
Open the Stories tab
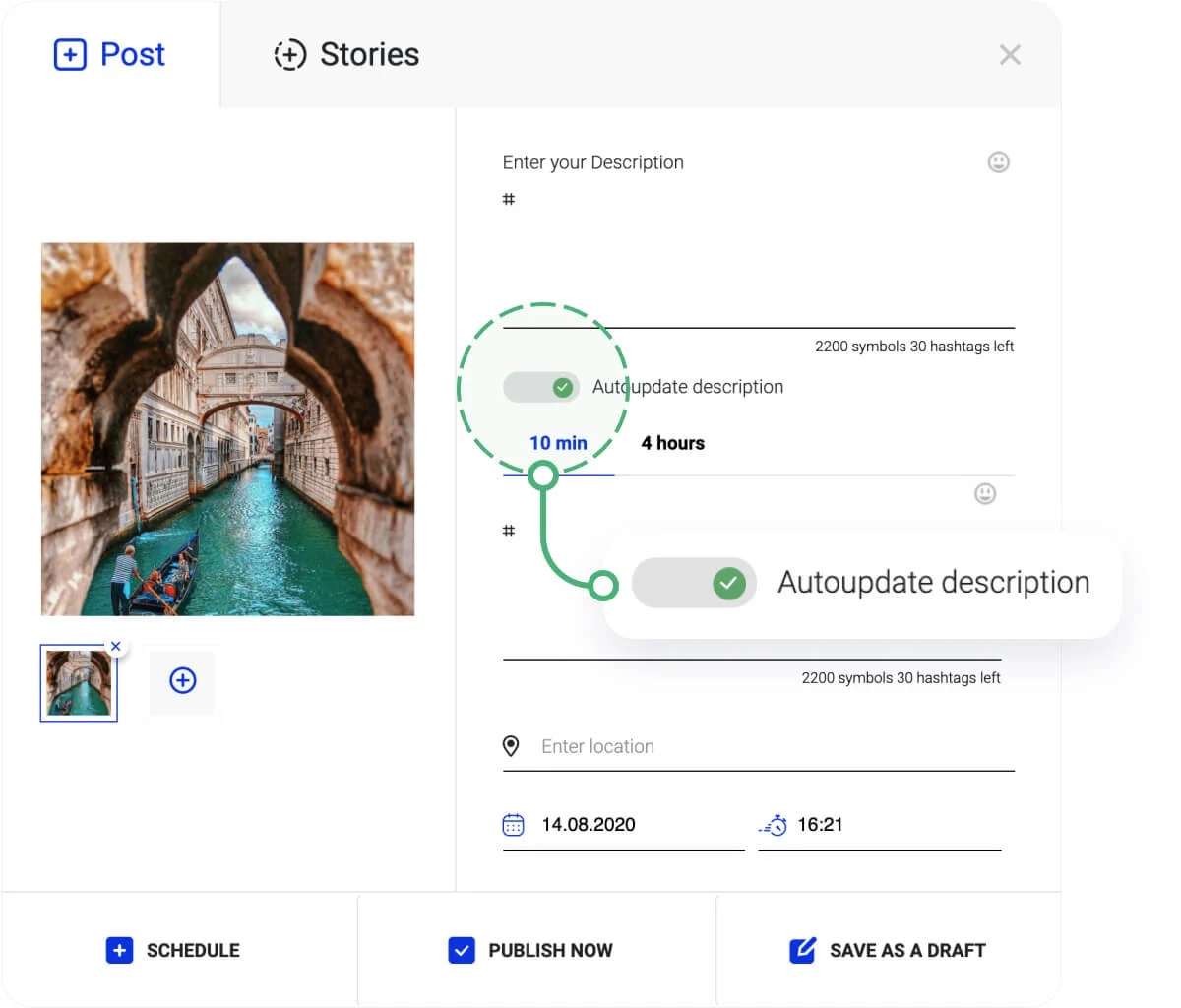click(346, 54)
